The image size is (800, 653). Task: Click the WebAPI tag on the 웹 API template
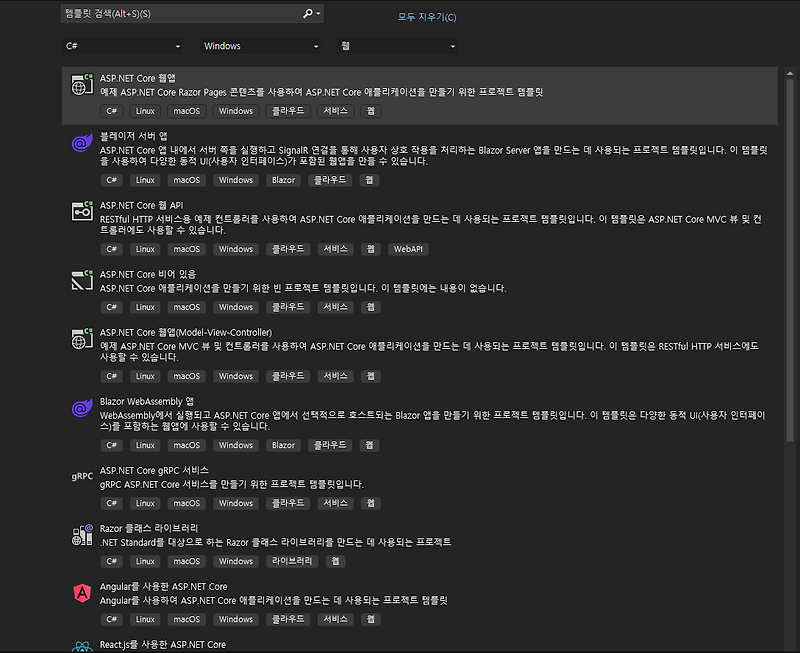click(x=407, y=249)
